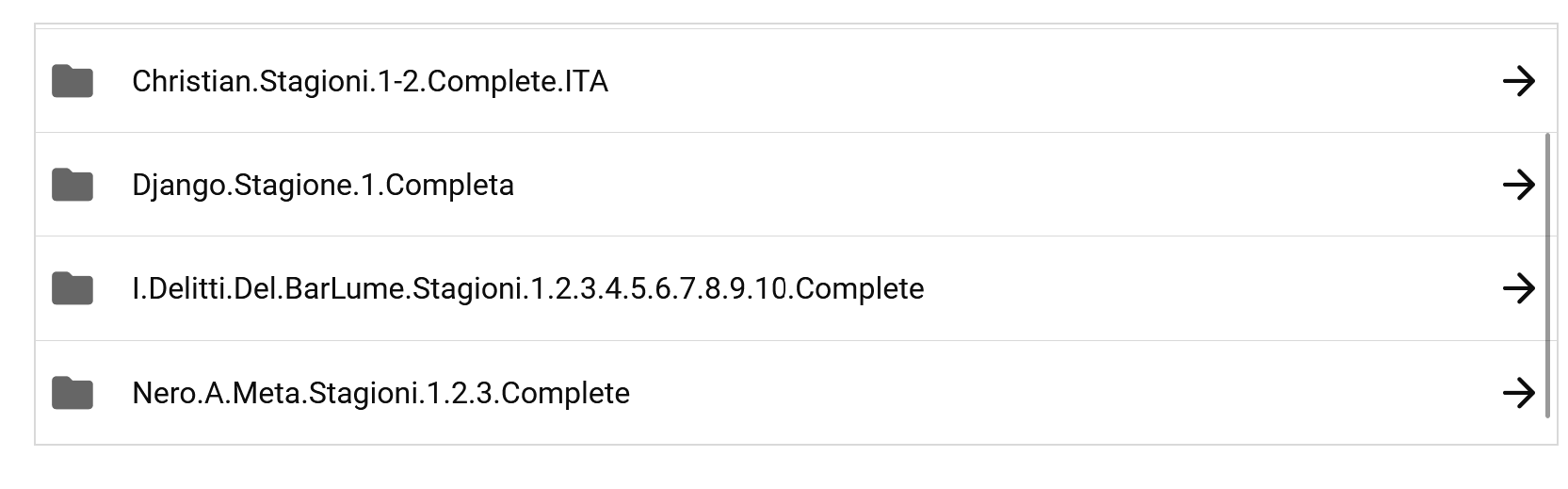Click empty space in the Christian.Stagioni row

pos(1036,82)
